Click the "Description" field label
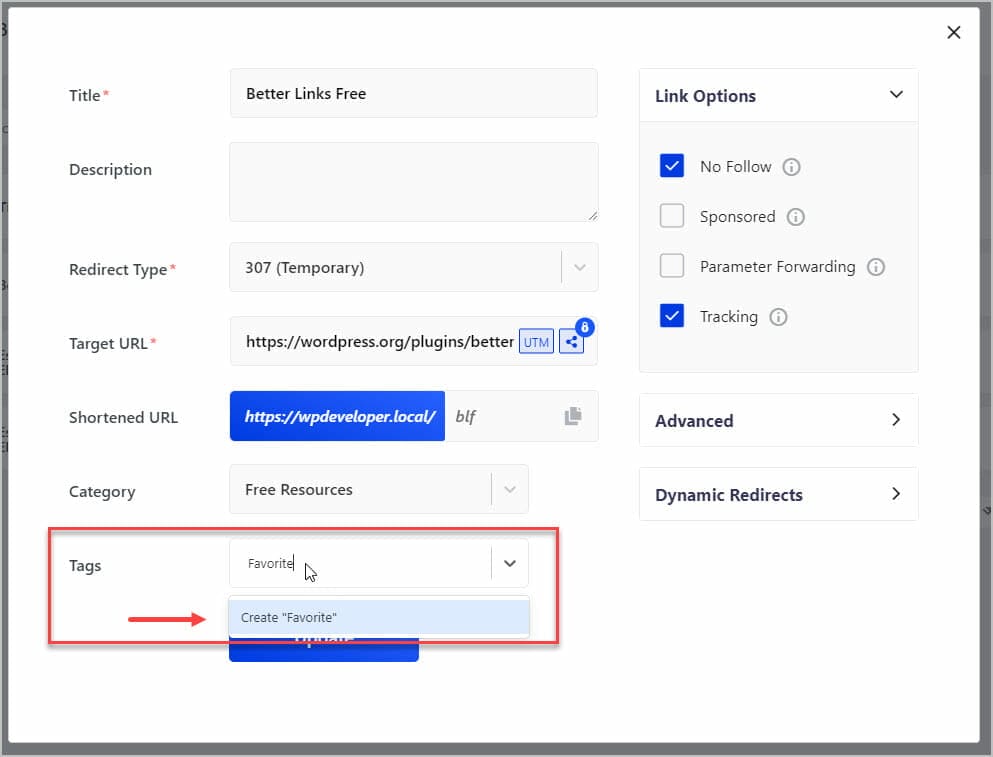 [110, 170]
